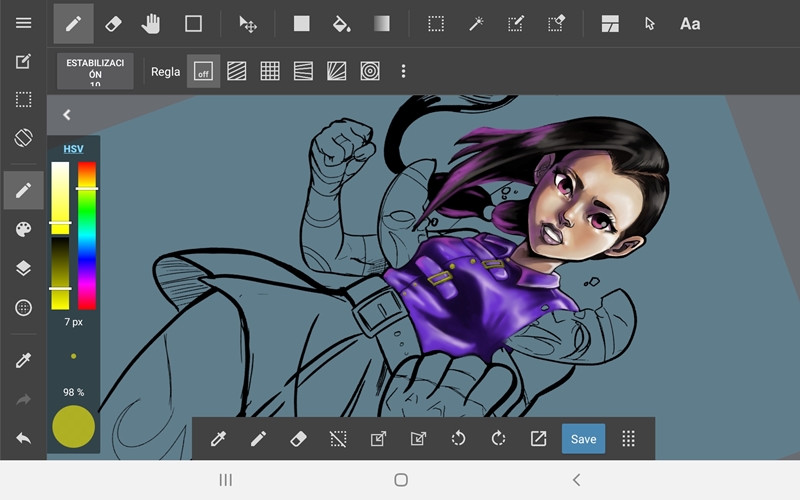Select the Selection Eraser tool

[x=556, y=23]
